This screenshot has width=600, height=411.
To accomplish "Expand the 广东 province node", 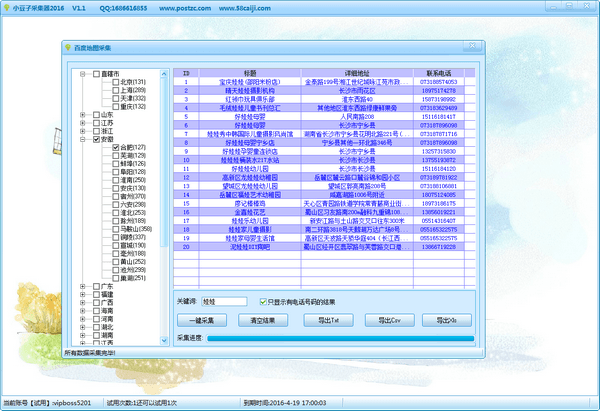I will [84, 286].
